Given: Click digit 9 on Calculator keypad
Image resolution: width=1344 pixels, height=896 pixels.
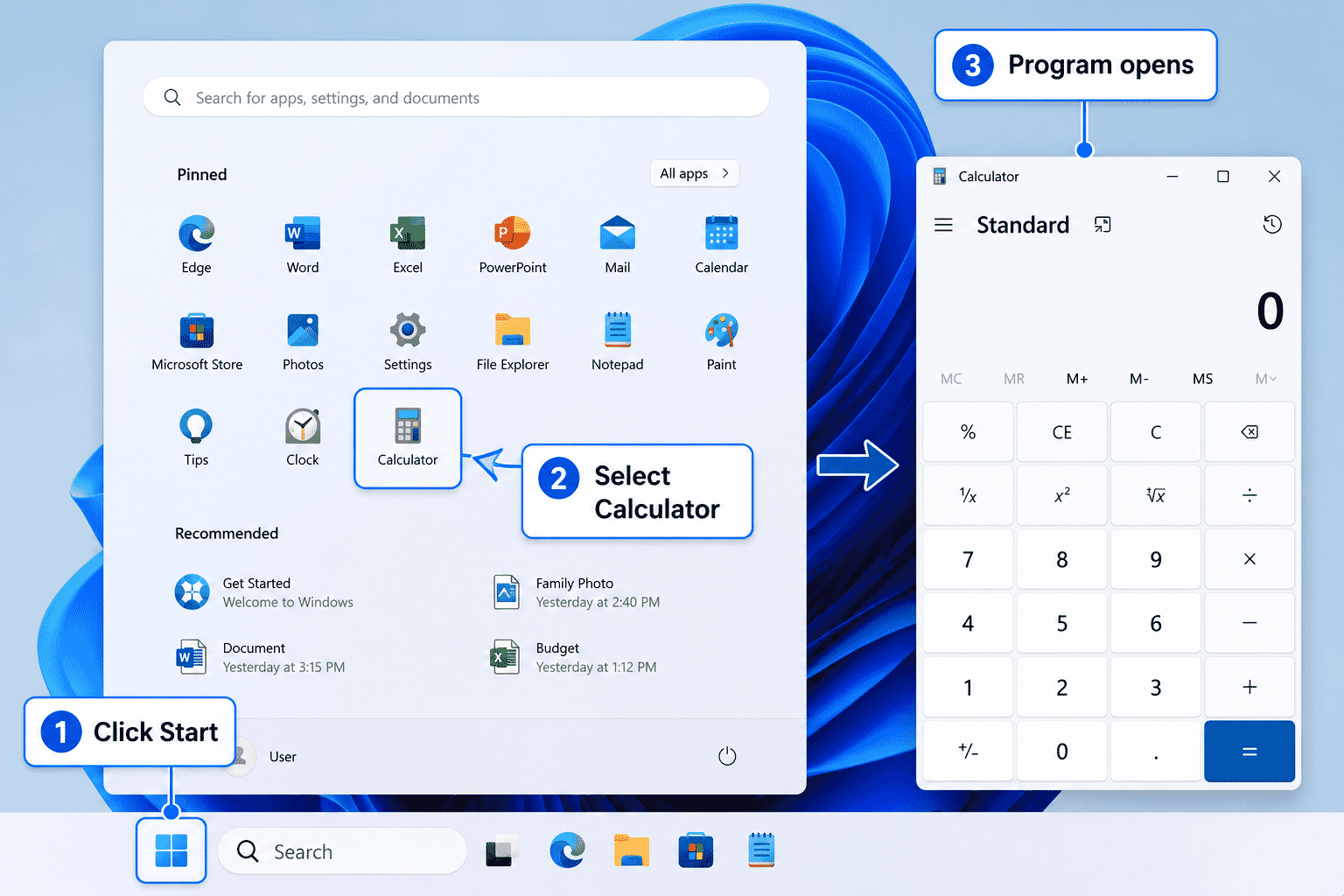Looking at the screenshot, I should [1156, 559].
